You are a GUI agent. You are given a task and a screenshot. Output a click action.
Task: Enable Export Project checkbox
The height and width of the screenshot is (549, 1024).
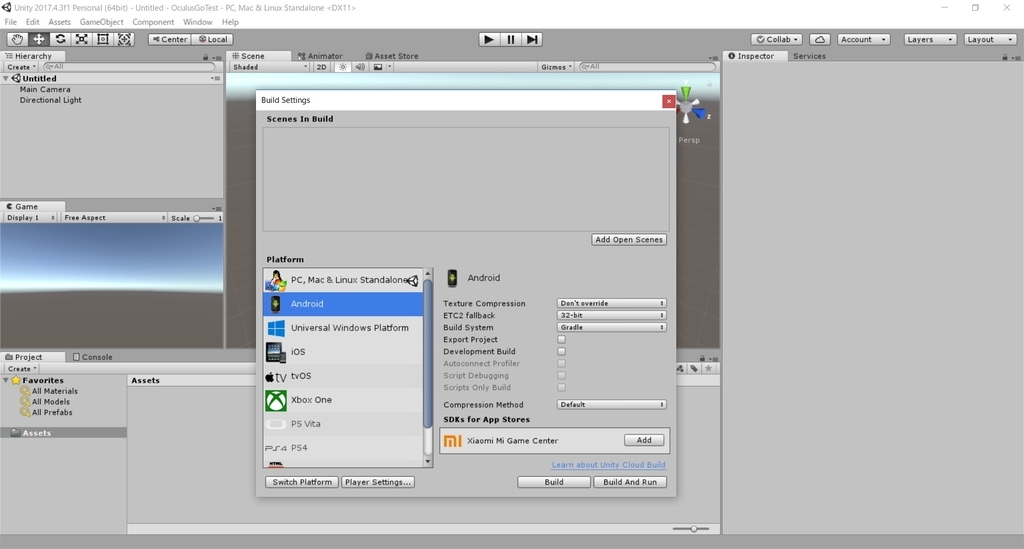tap(562, 339)
